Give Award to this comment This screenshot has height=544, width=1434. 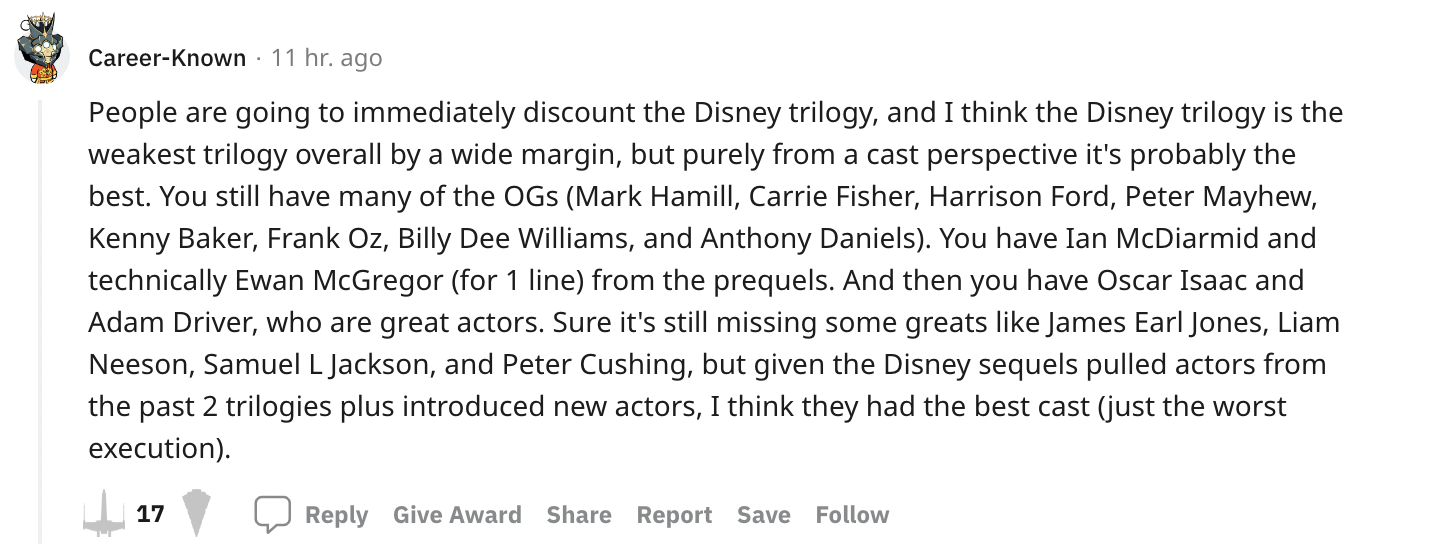point(457,515)
